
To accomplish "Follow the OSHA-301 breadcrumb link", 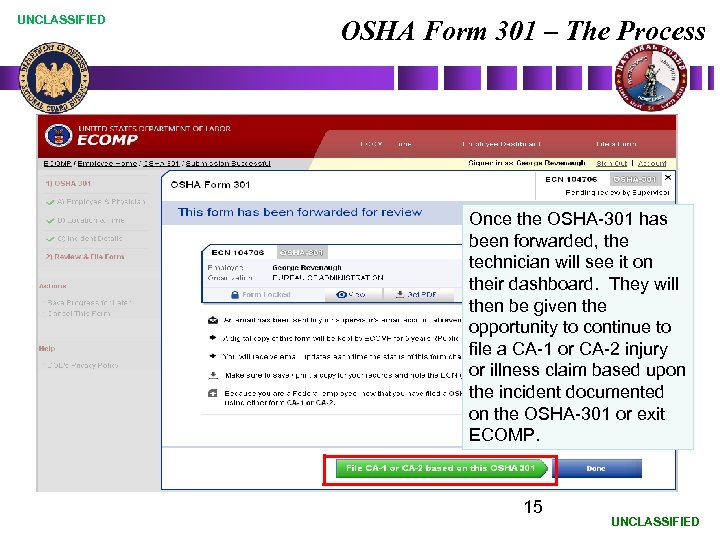I will point(162,163).
